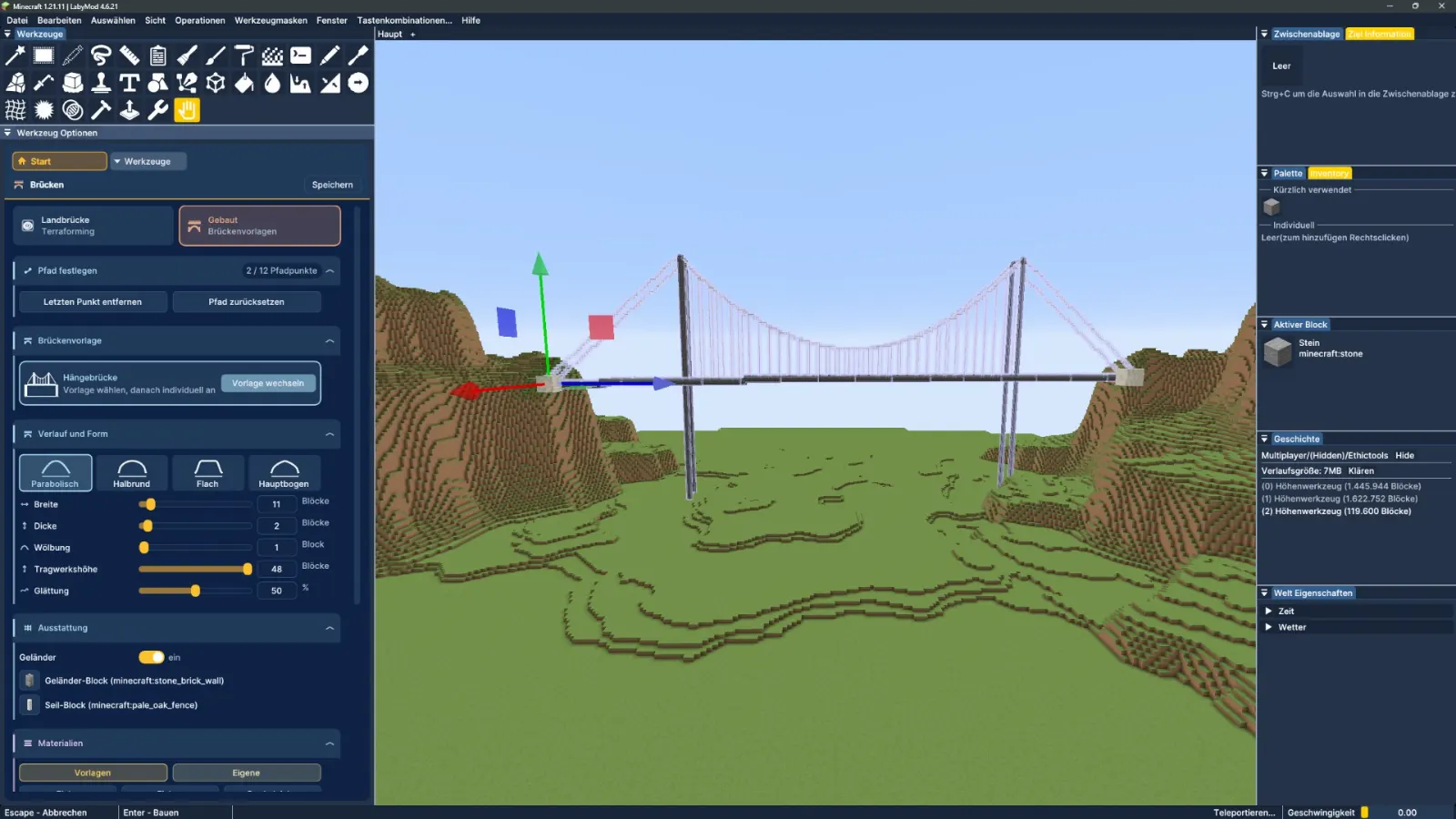Image resolution: width=1456 pixels, height=819 pixels.
Task: Select the magic wand tool
Action: (15, 56)
